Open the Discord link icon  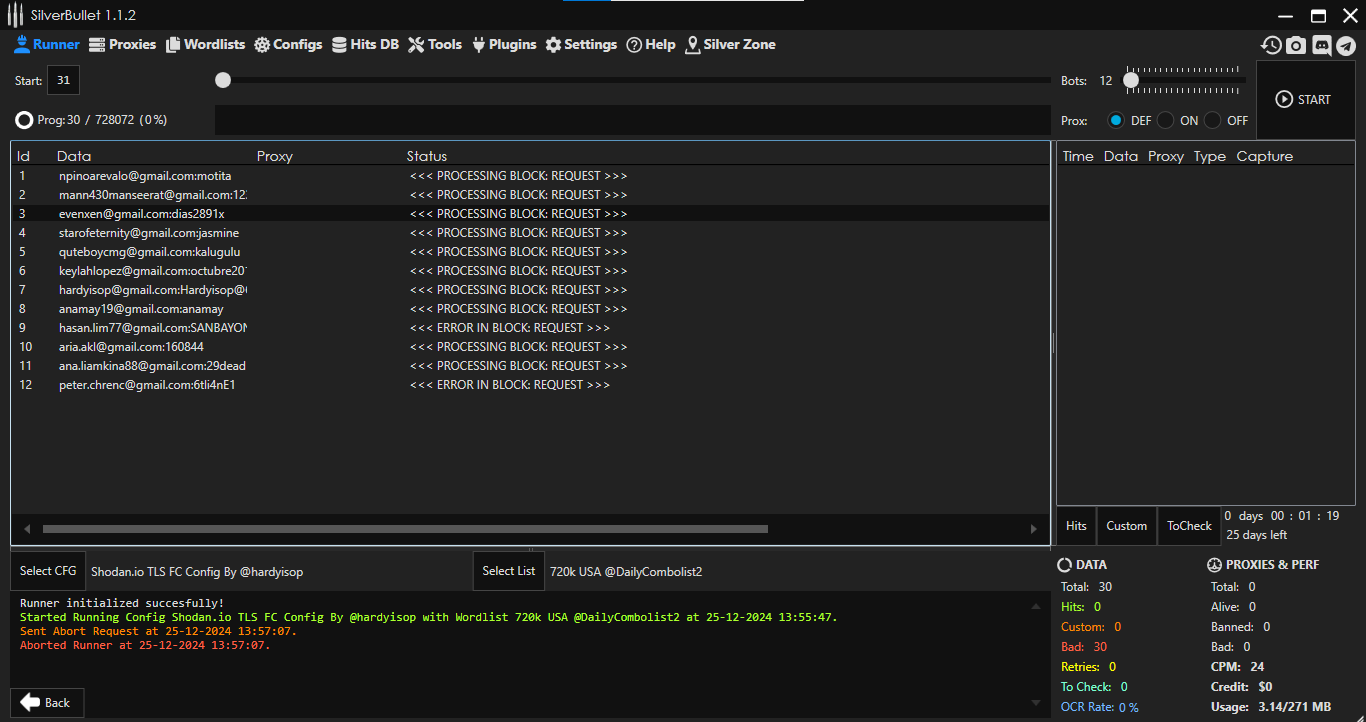click(x=1321, y=45)
